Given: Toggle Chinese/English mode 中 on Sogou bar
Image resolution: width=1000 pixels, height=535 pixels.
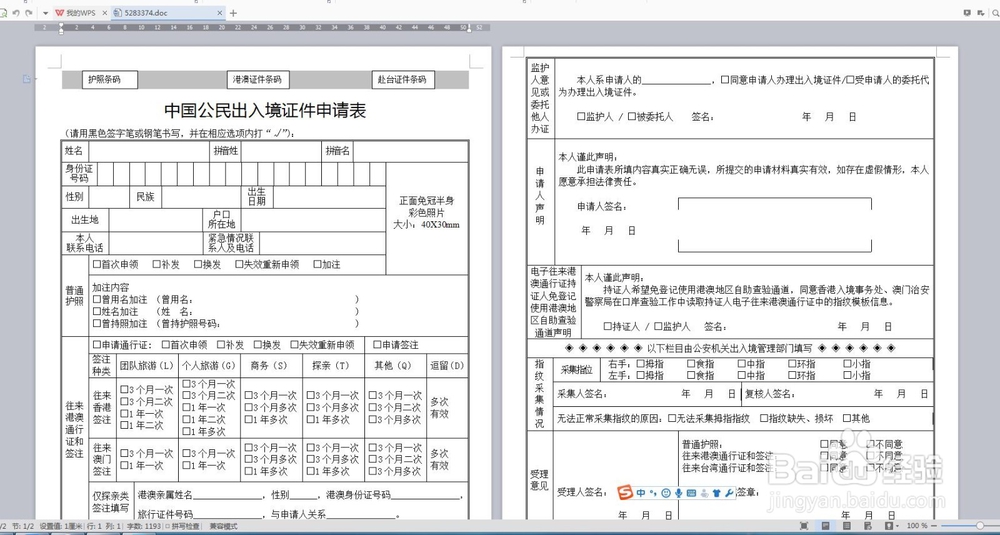Looking at the screenshot, I should pyautogui.click(x=641, y=492).
